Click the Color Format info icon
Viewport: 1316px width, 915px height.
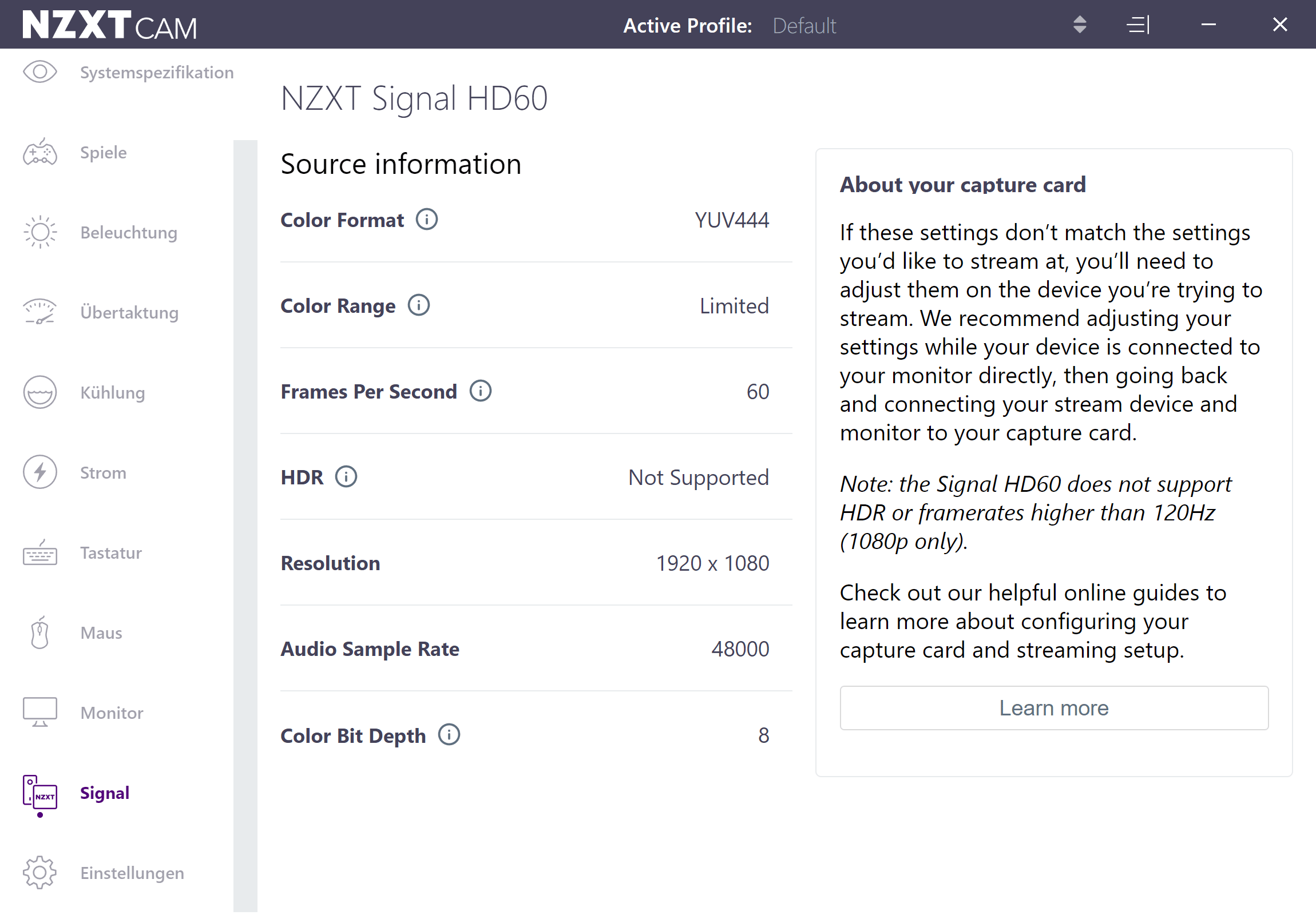click(426, 220)
